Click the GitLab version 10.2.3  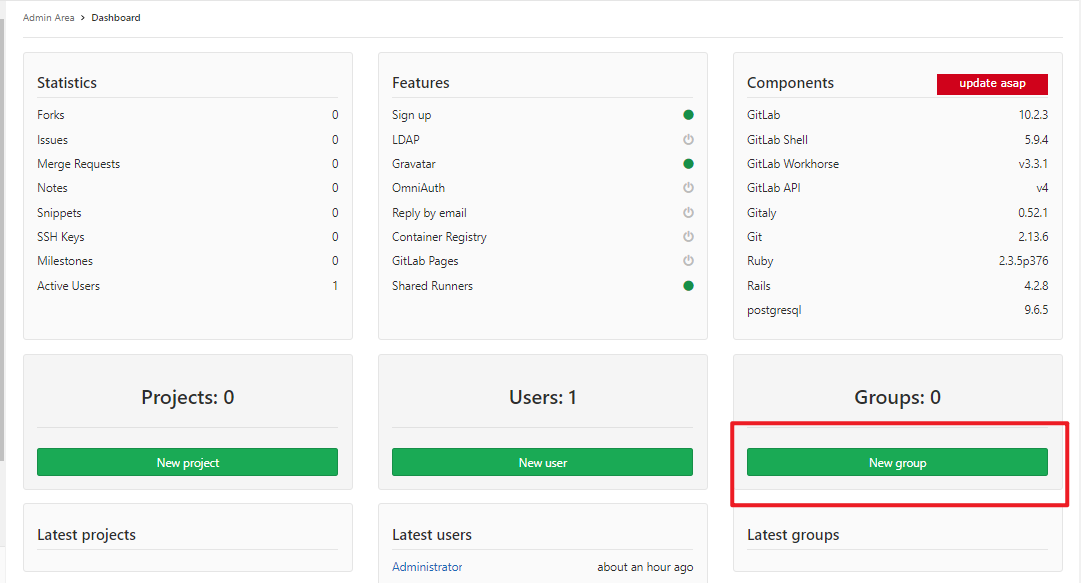click(1033, 115)
